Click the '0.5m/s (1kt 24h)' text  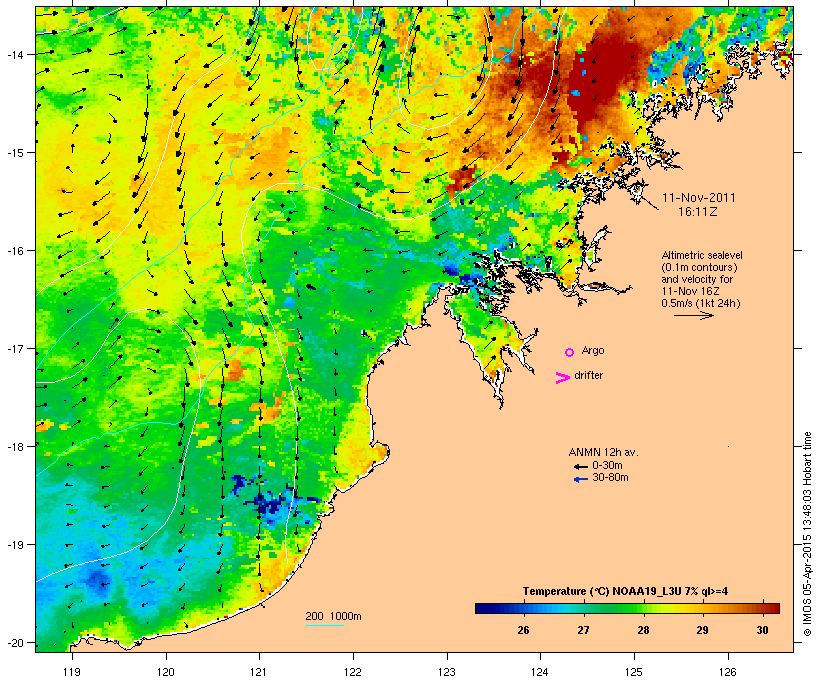[x=701, y=303]
